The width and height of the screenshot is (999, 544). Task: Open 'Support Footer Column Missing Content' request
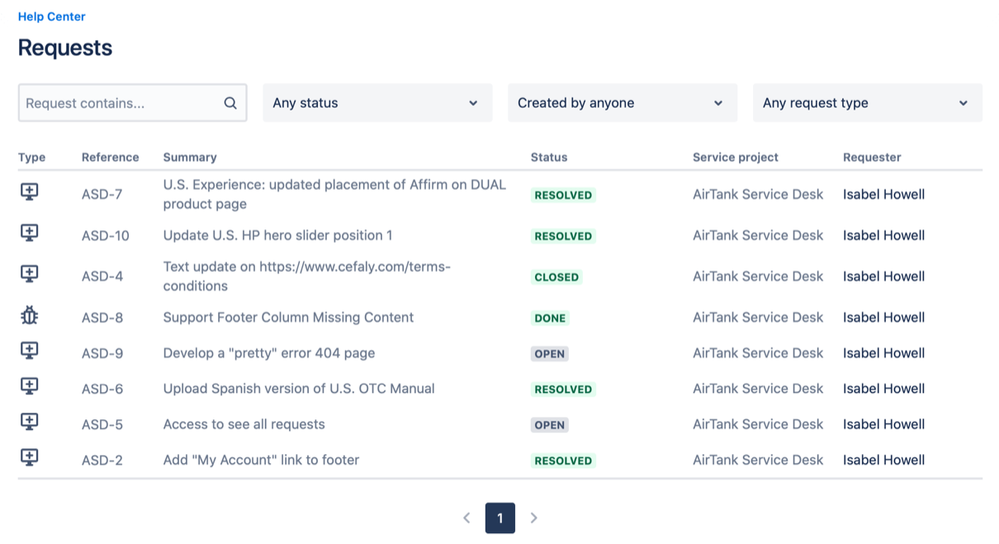(x=288, y=317)
